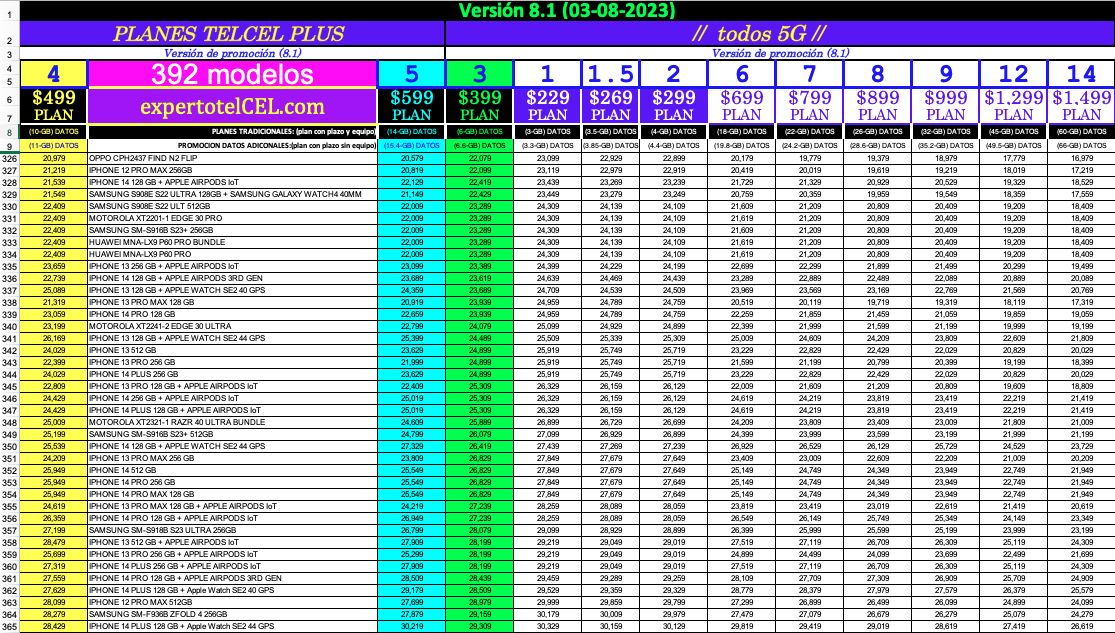Click the "IPHONE 14 512 GB" model cell
The width and height of the screenshot is (1115, 633).
tap(232, 471)
